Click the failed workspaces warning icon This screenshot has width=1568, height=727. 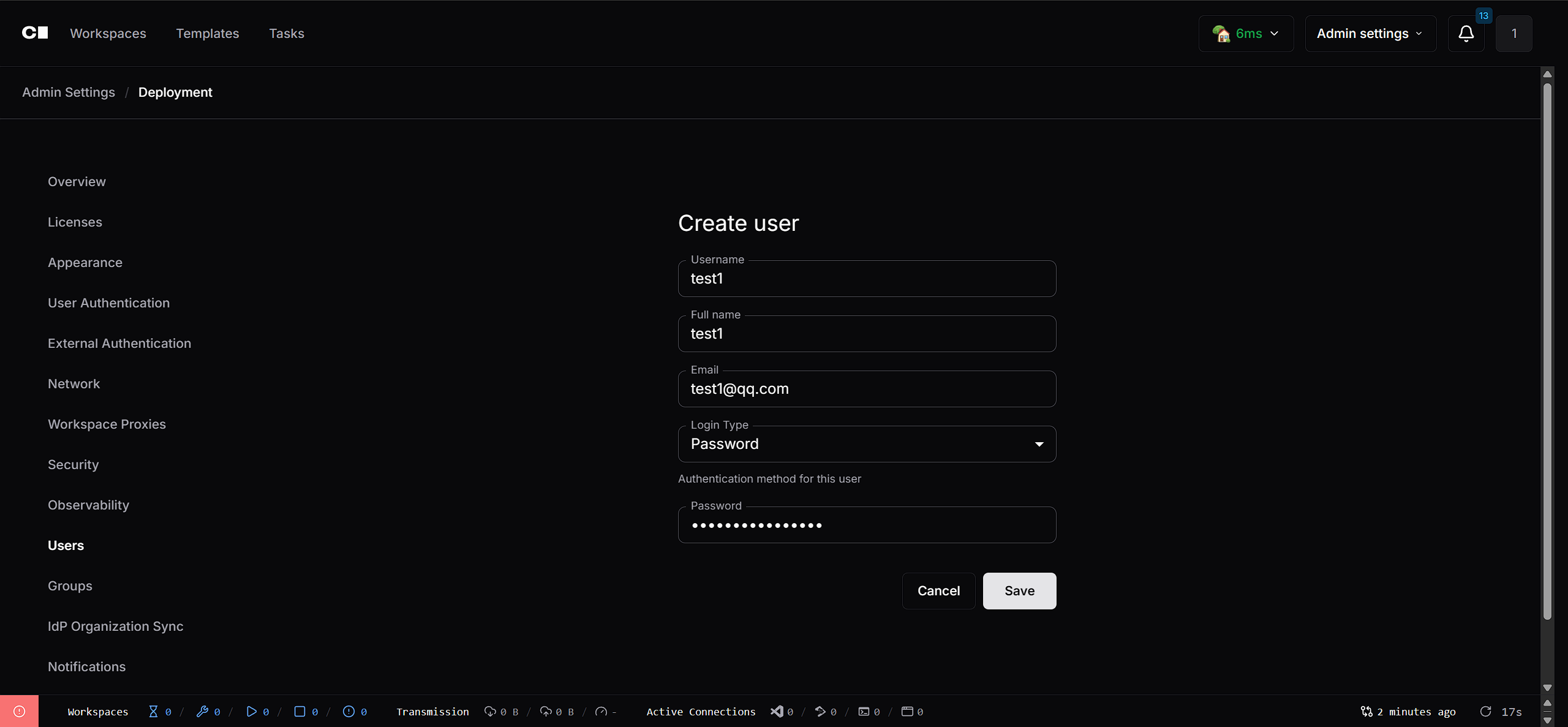(x=349, y=711)
